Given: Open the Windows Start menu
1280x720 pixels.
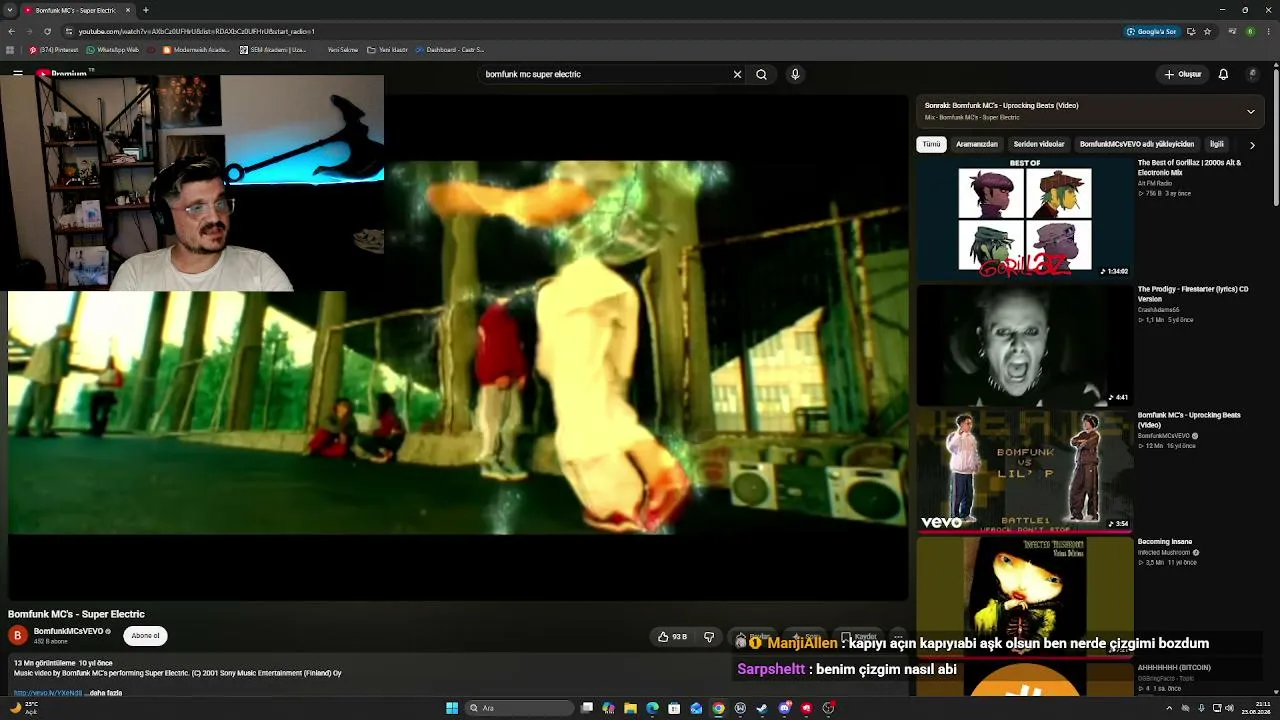Looking at the screenshot, I should [x=452, y=708].
